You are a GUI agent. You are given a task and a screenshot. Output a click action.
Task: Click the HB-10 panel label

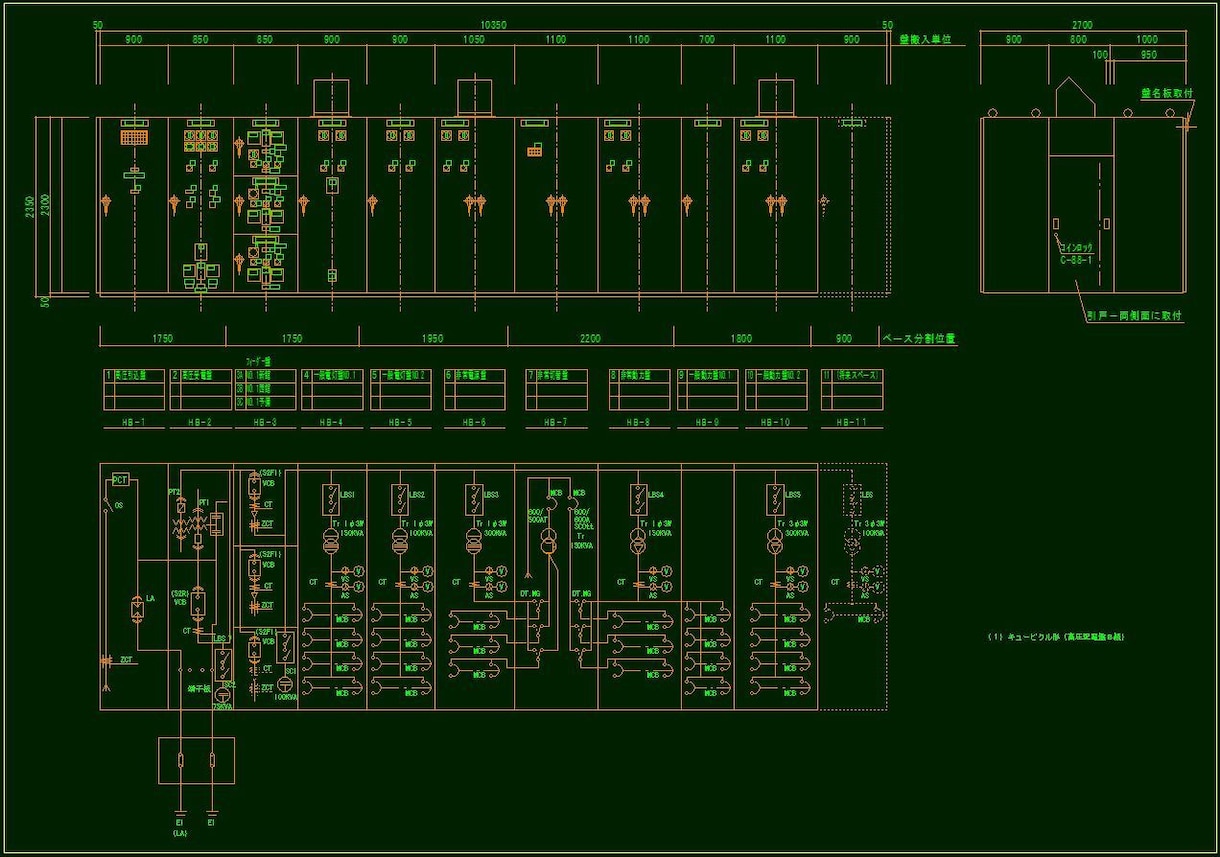pyautogui.click(x=775, y=423)
